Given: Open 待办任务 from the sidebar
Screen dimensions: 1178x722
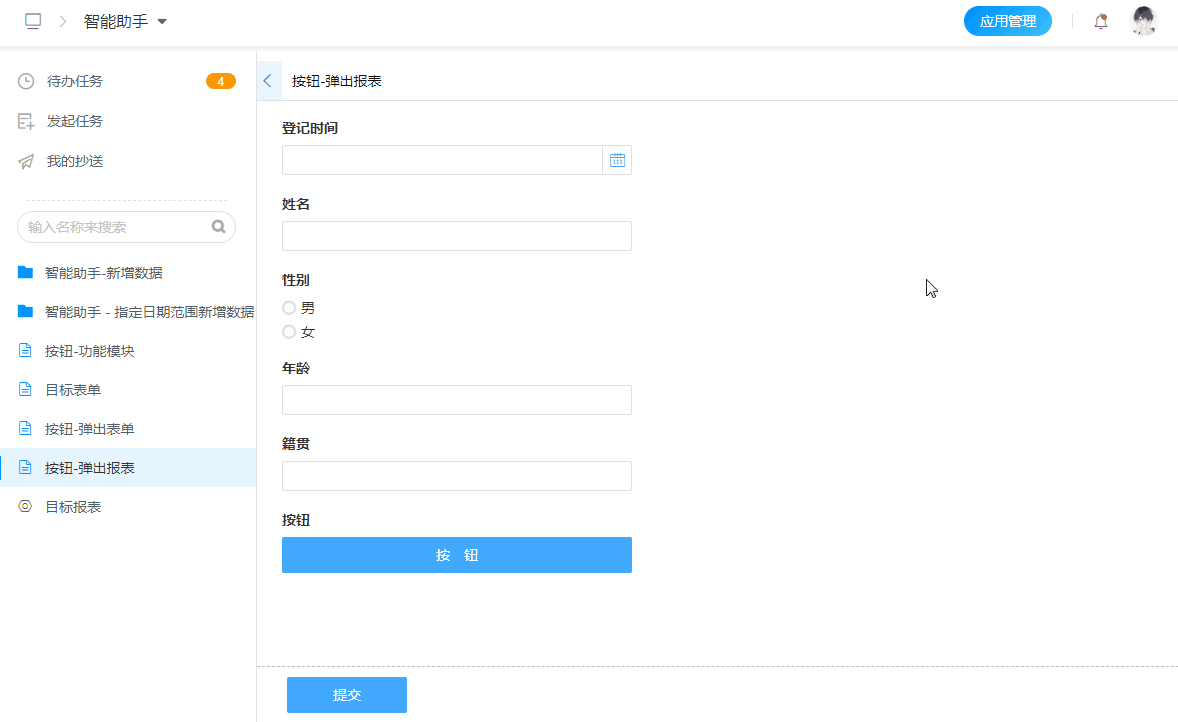Looking at the screenshot, I should [75, 81].
